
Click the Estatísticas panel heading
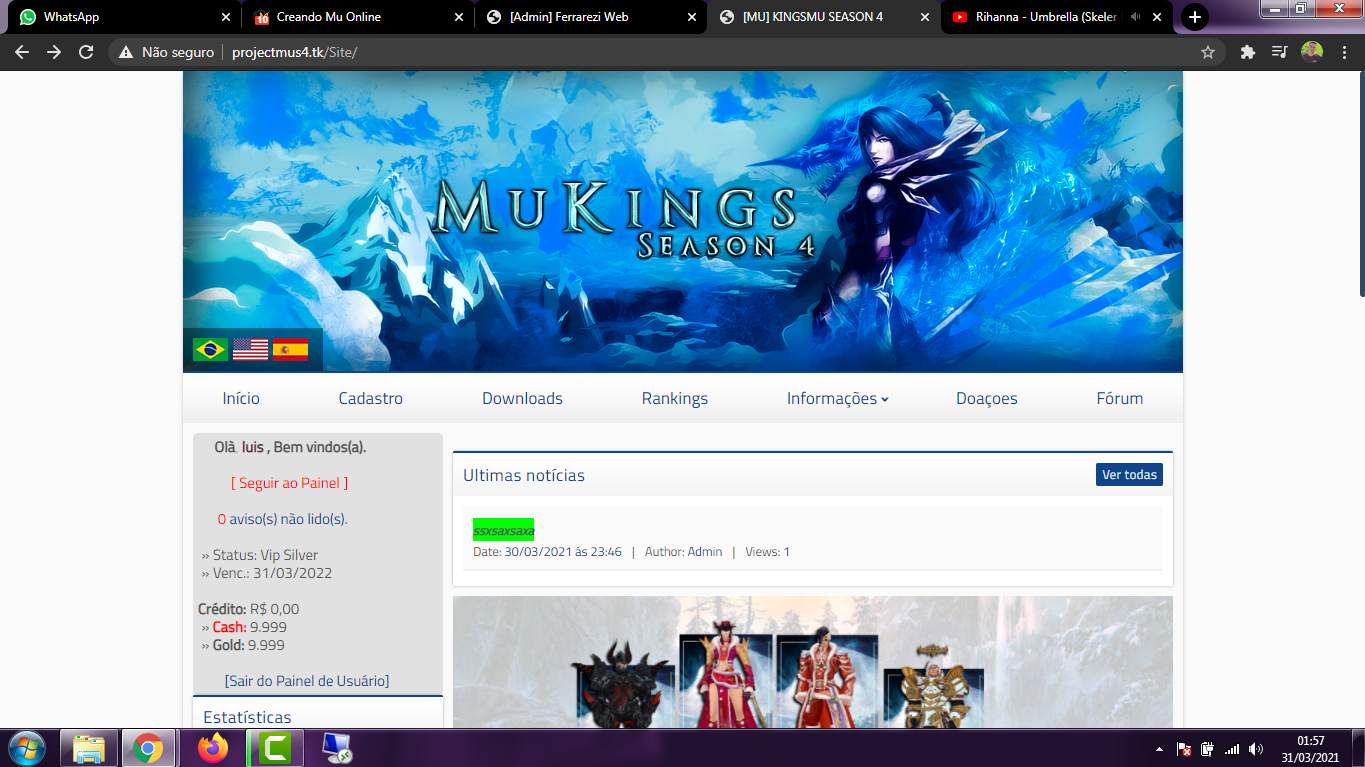(x=247, y=717)
